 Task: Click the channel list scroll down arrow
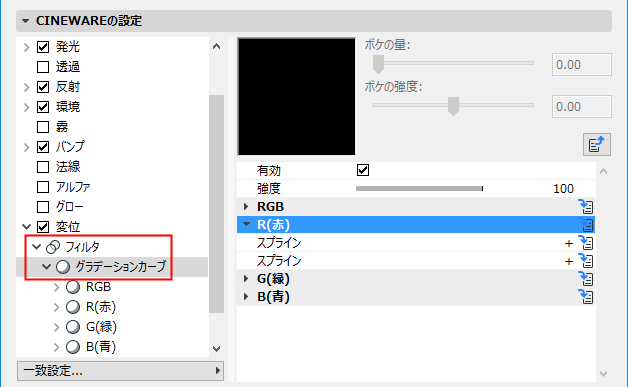pos(216,349)
